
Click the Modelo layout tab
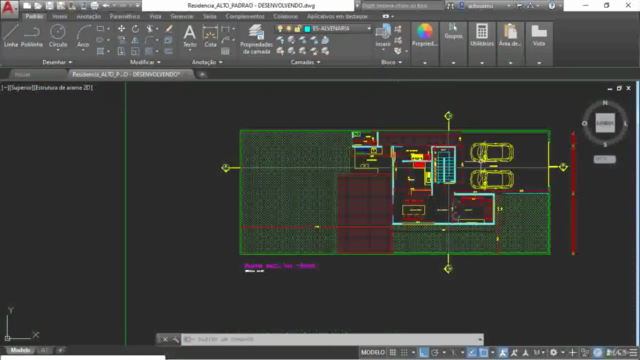[x=20, y=350]
